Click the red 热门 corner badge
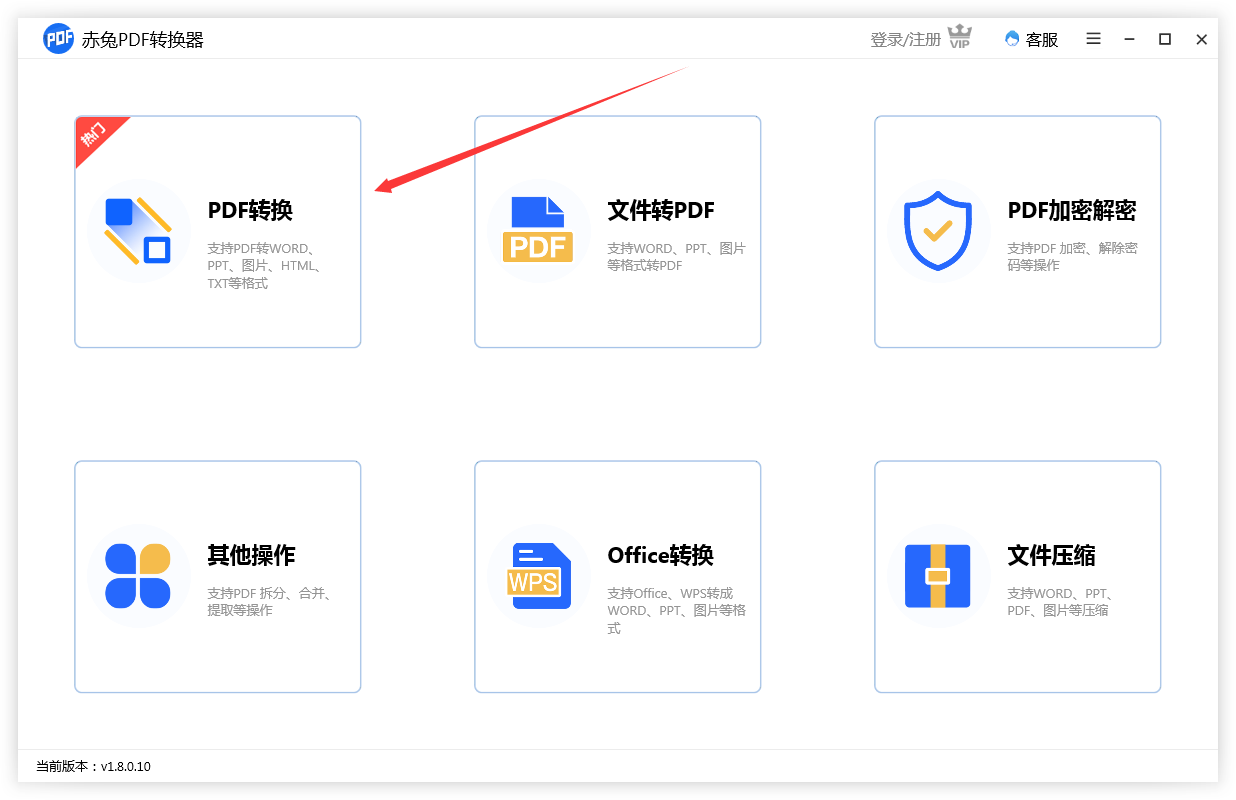This screenshot has height=800, width=1236. (96, 135)
